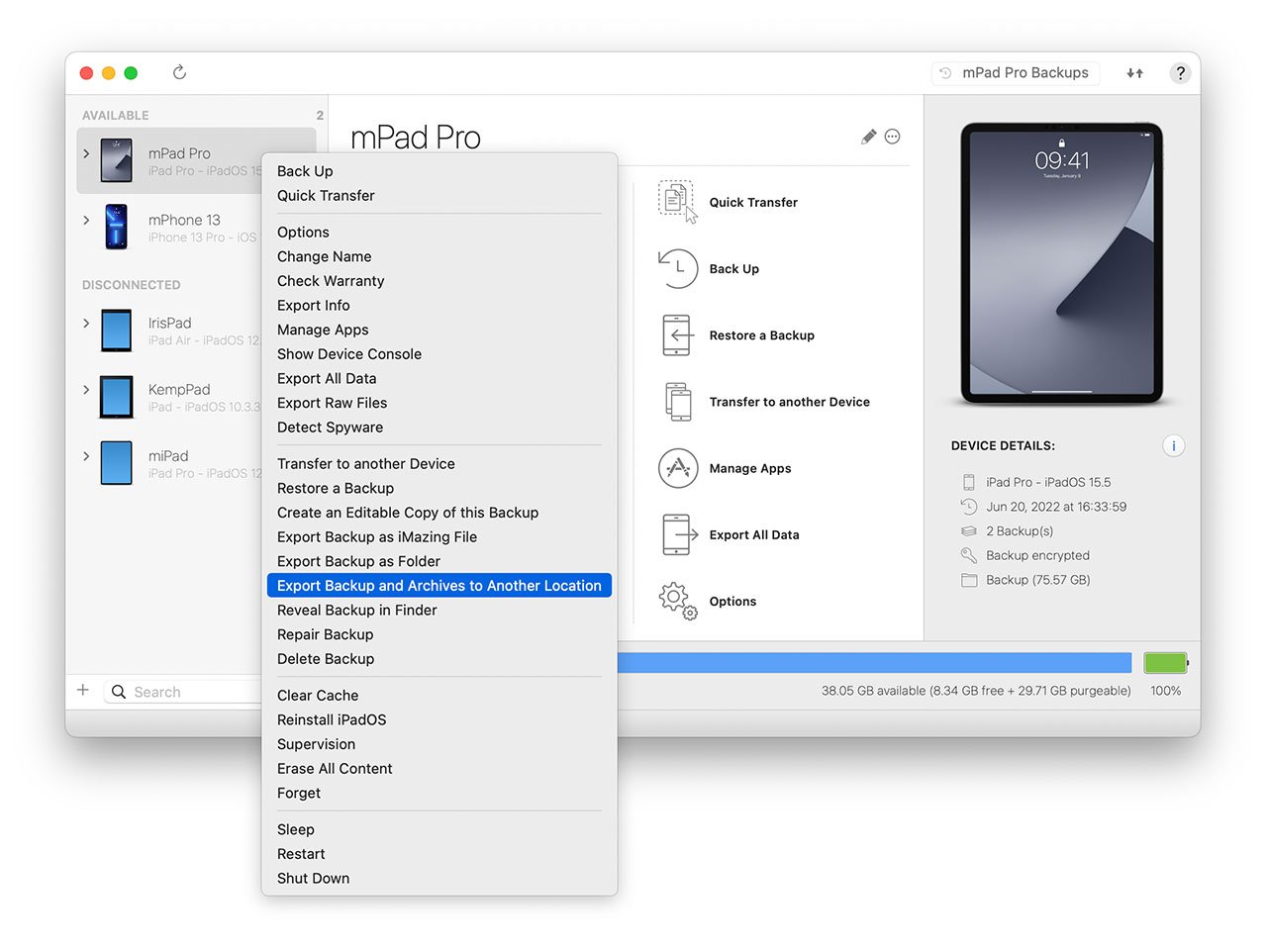Image resolution: width=1267 pixels, height=952 pixels.
Task: Click the refresh icon in the title bar
Action: coord(179,72)
